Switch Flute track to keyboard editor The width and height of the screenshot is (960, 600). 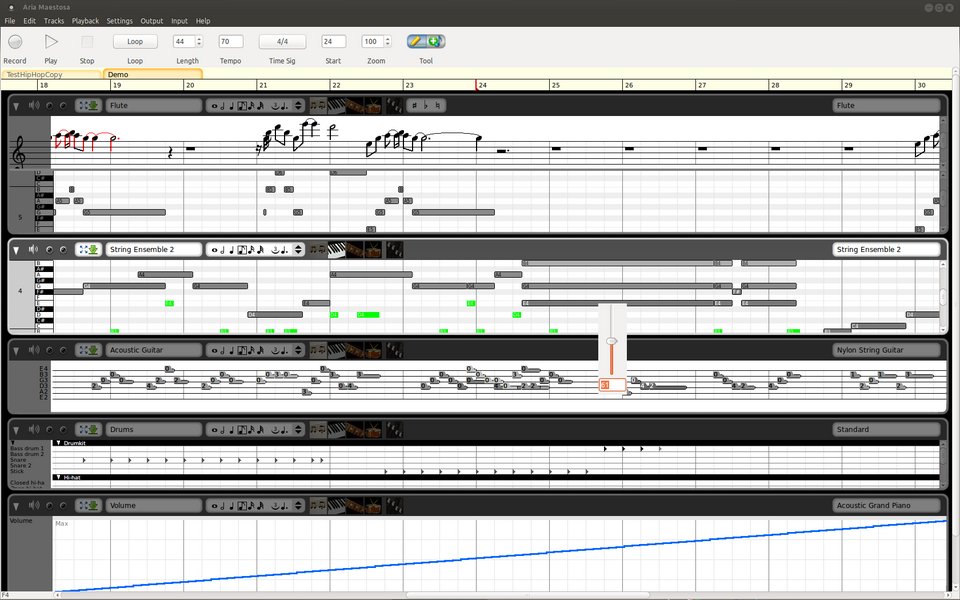click(336, 105)
